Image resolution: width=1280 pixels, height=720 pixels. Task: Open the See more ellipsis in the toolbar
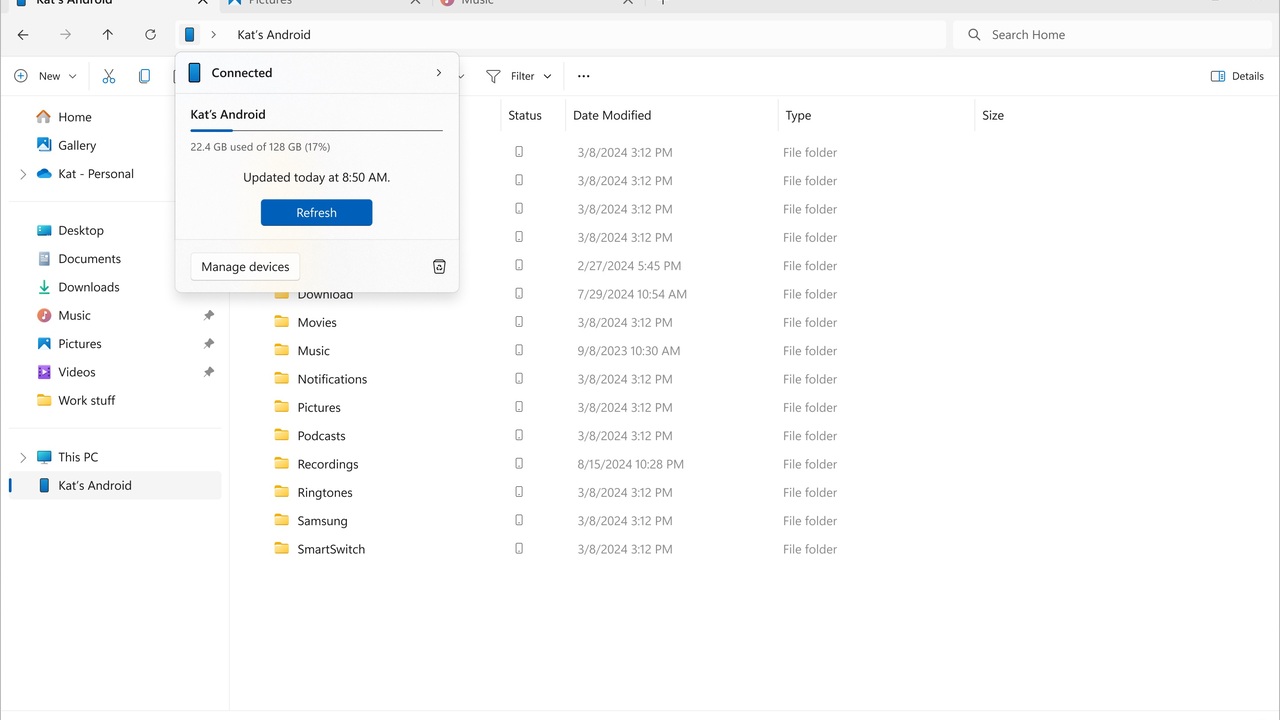(583, 75)
